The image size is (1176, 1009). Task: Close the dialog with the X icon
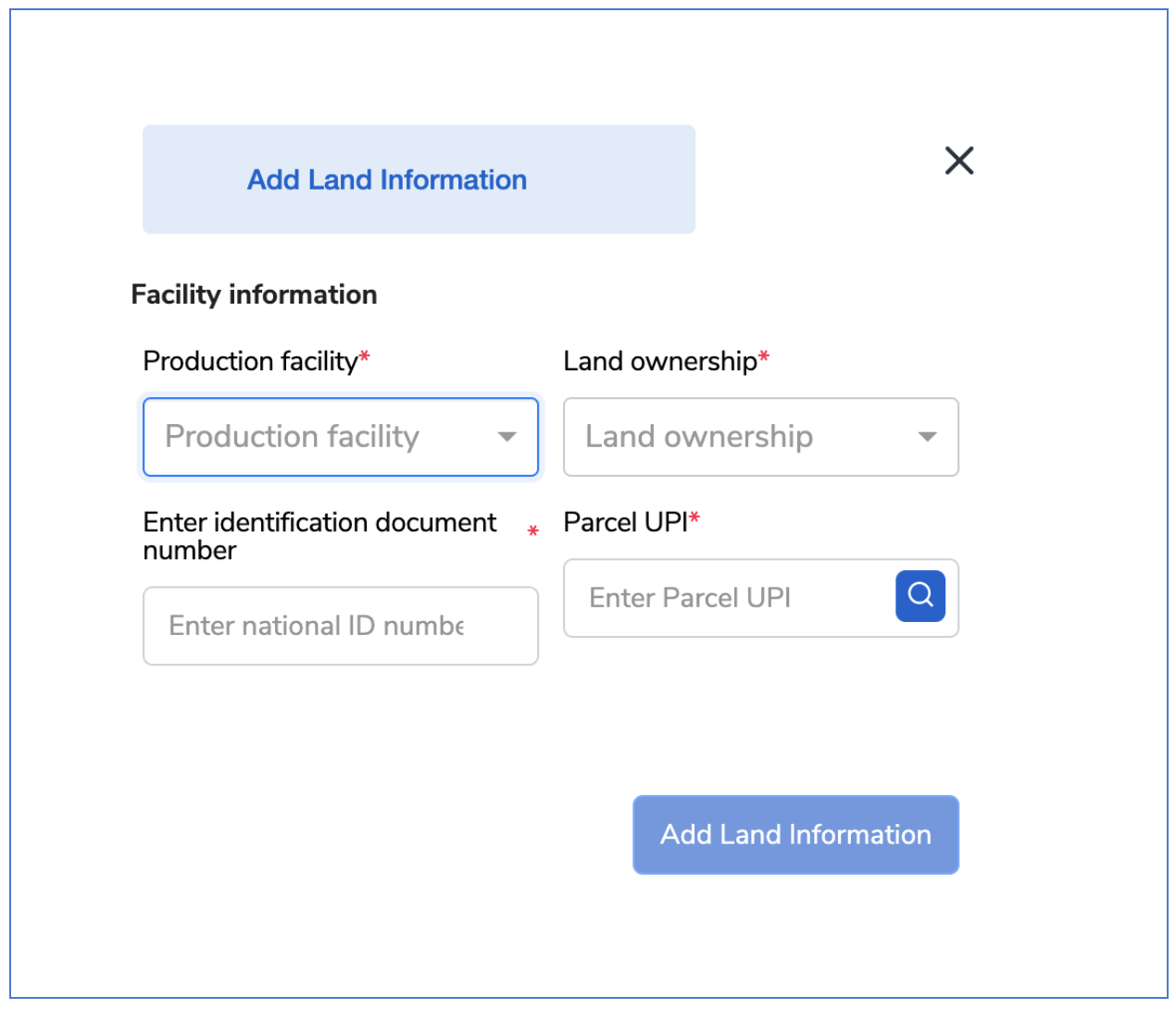pyautogui.click(x=959, y=160)
